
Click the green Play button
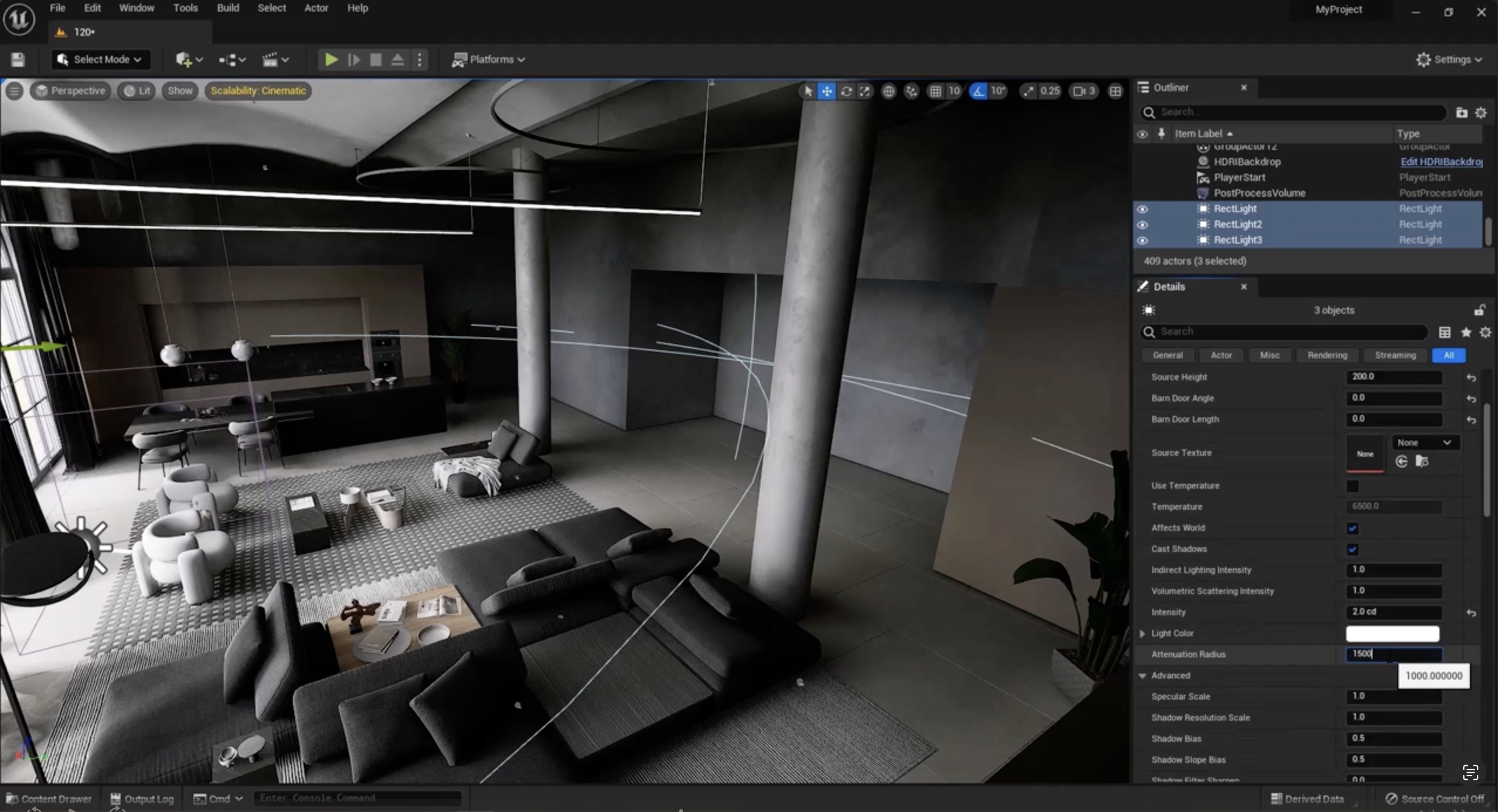point(331,59)
